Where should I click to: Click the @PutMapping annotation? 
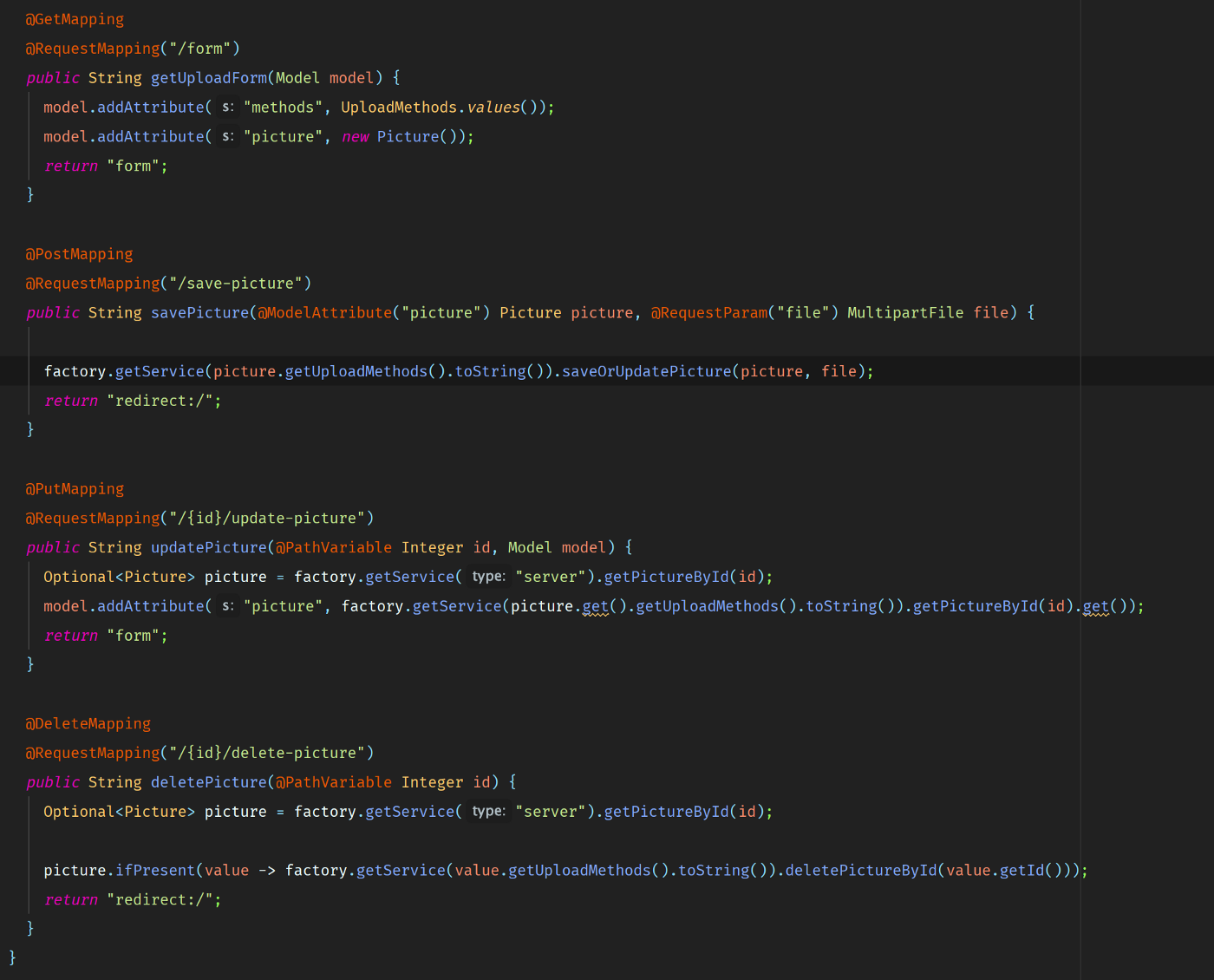[x=75, y=489]
